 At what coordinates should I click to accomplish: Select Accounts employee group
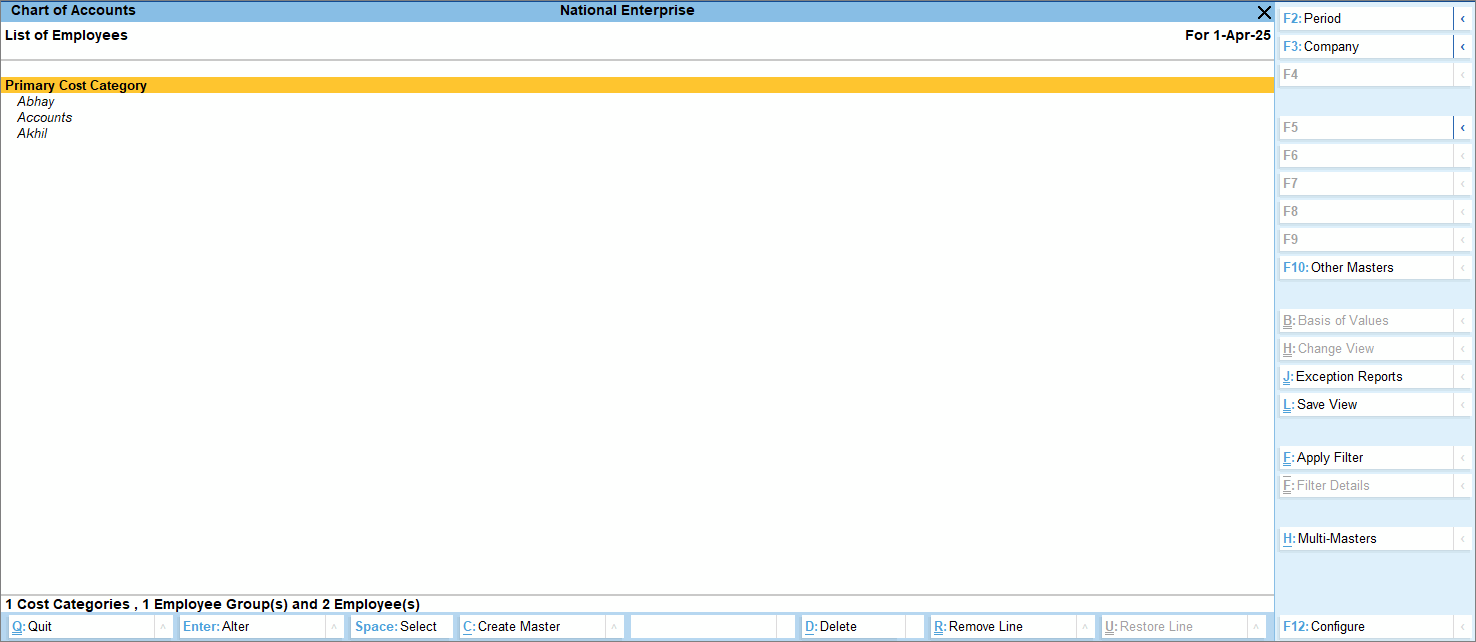[x=45, y=118]
